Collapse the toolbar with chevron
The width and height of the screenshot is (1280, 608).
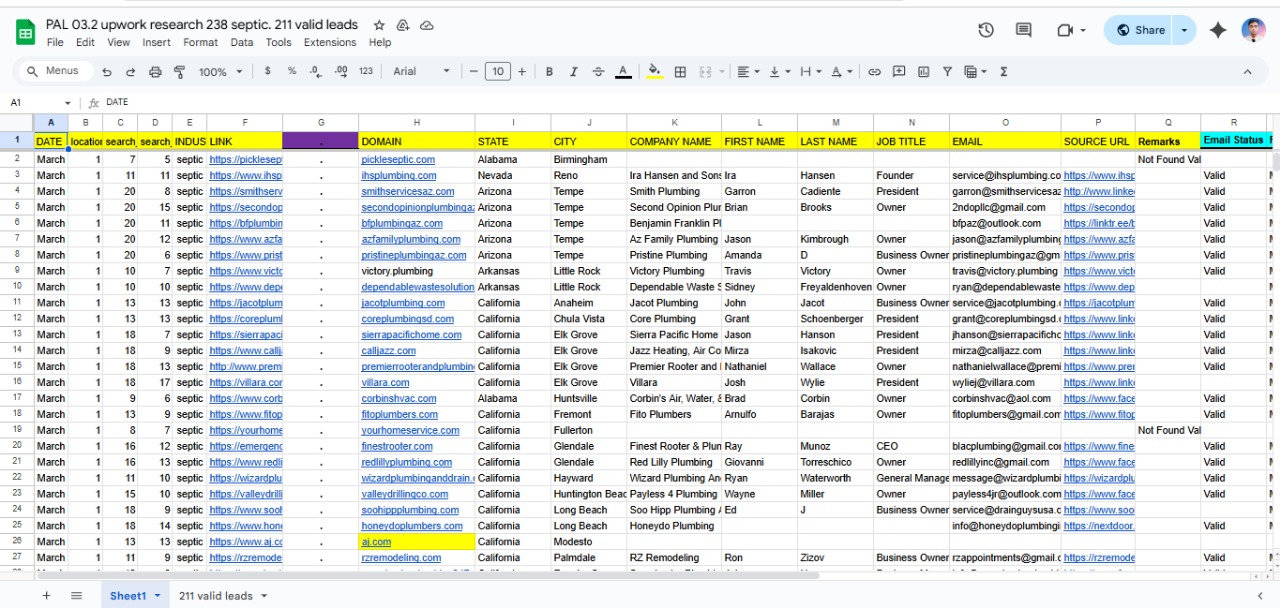point(1247,71)
